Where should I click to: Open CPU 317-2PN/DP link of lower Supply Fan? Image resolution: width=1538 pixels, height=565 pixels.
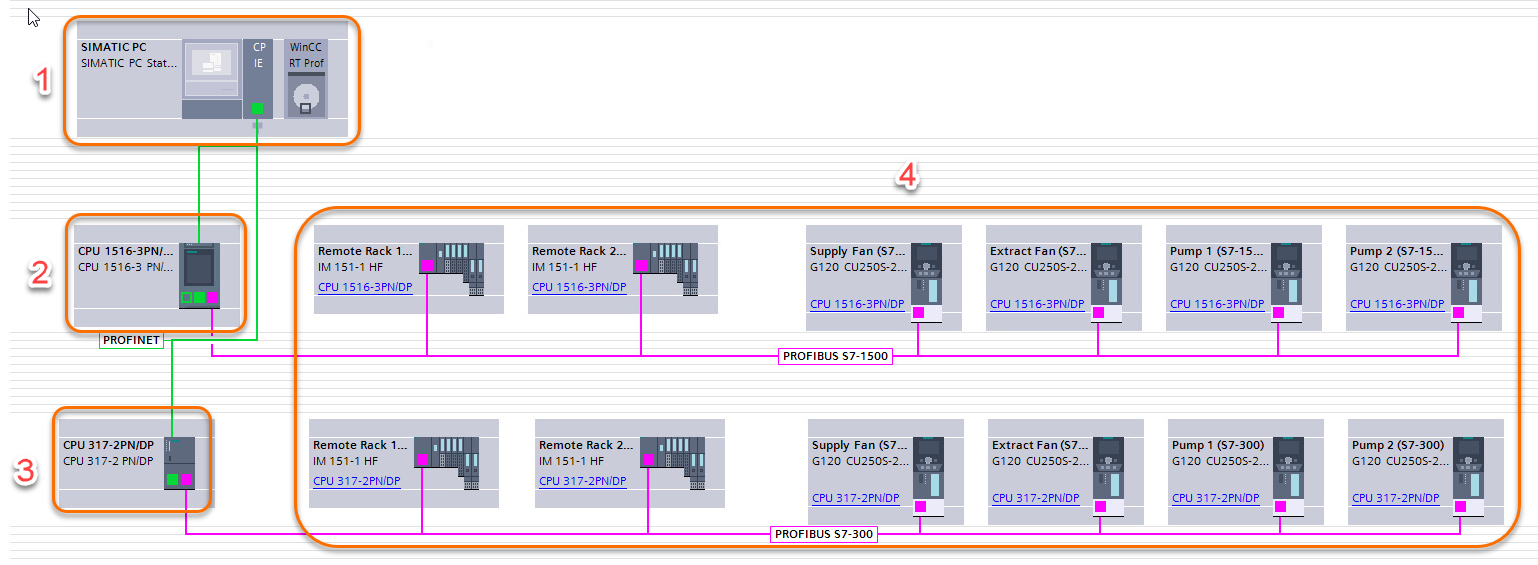tap(856, 498)
